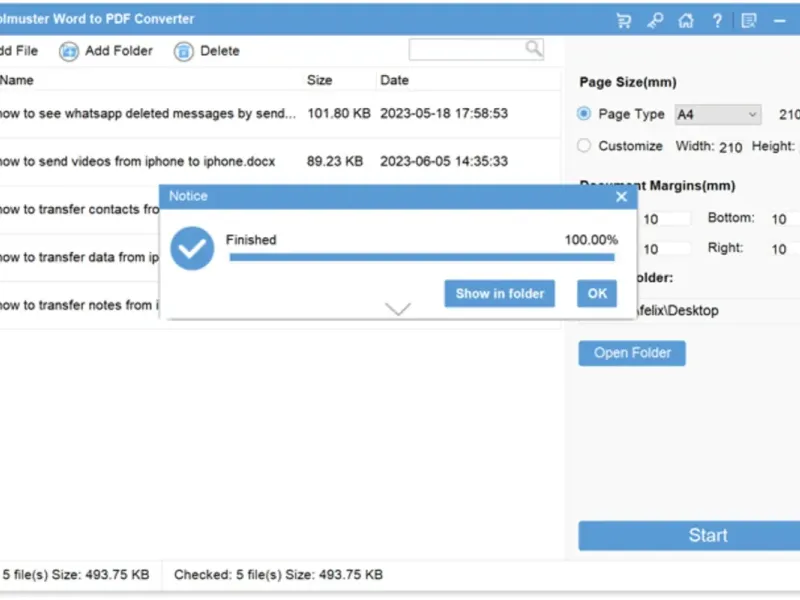The height and width of the screenshot is (600, 800).
Task: Click the Notice dialog title
Action: [188, 196]
